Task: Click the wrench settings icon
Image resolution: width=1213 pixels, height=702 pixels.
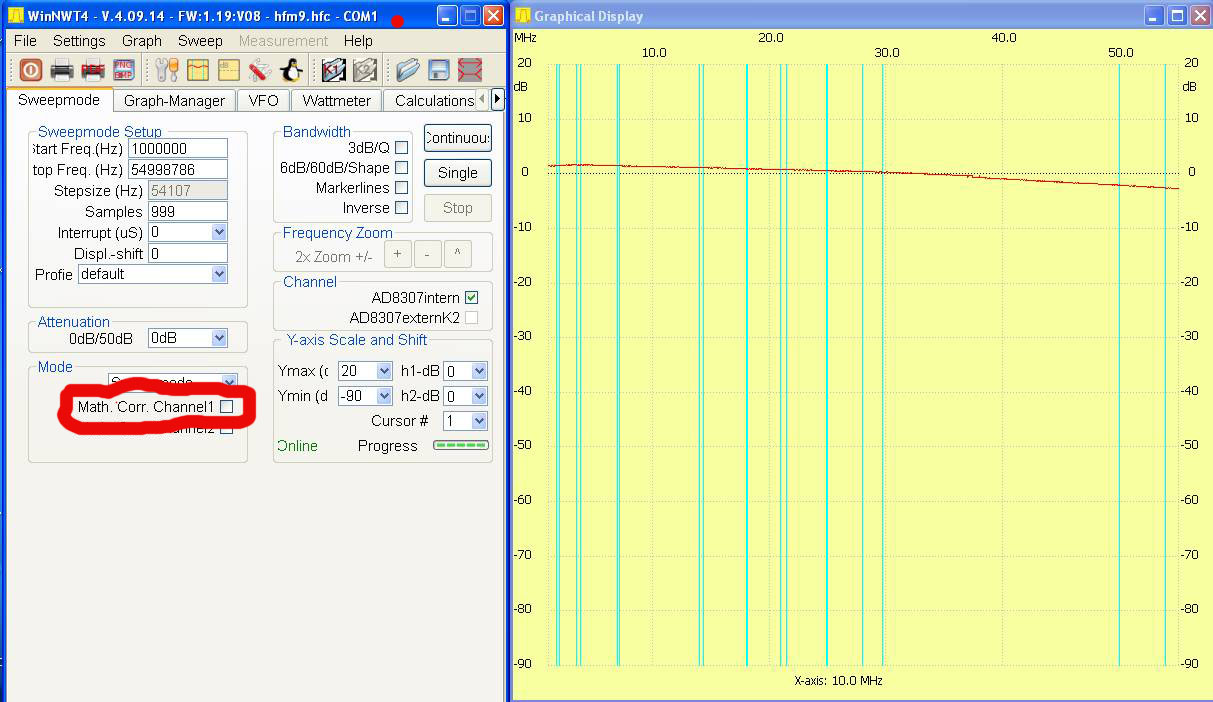Action: pos(166,70)
